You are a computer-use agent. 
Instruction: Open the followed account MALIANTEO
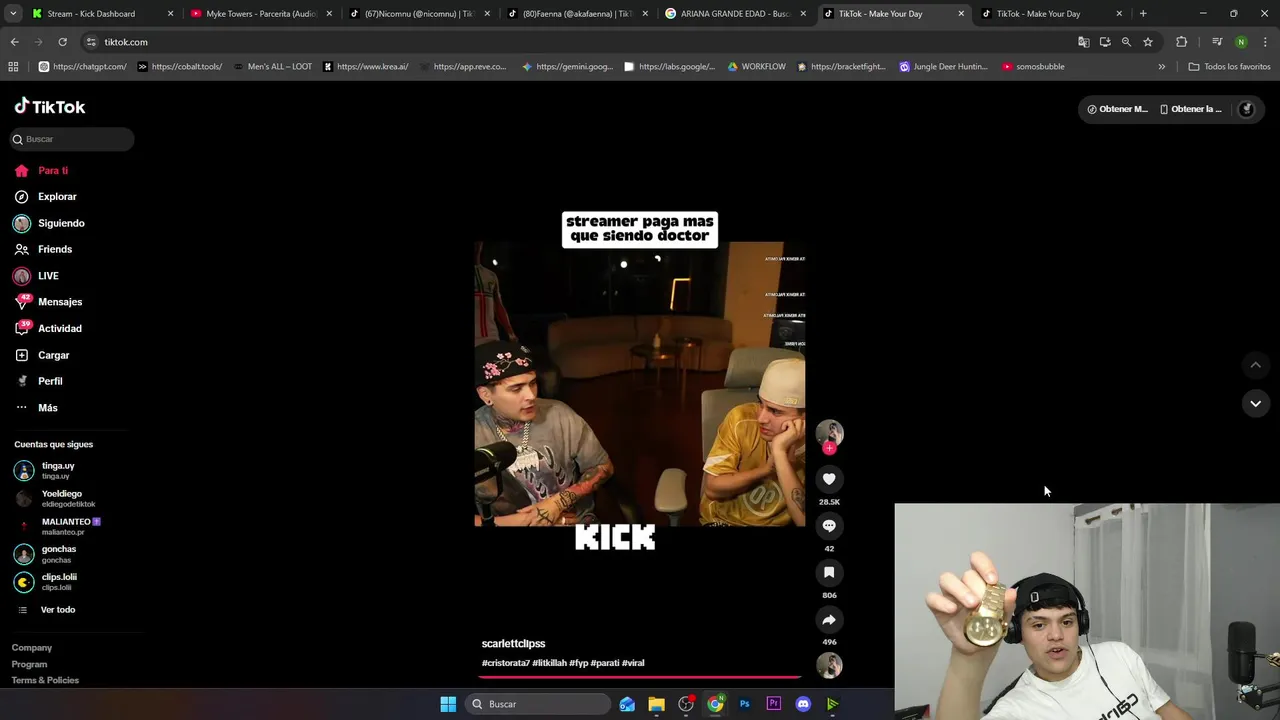70,526
